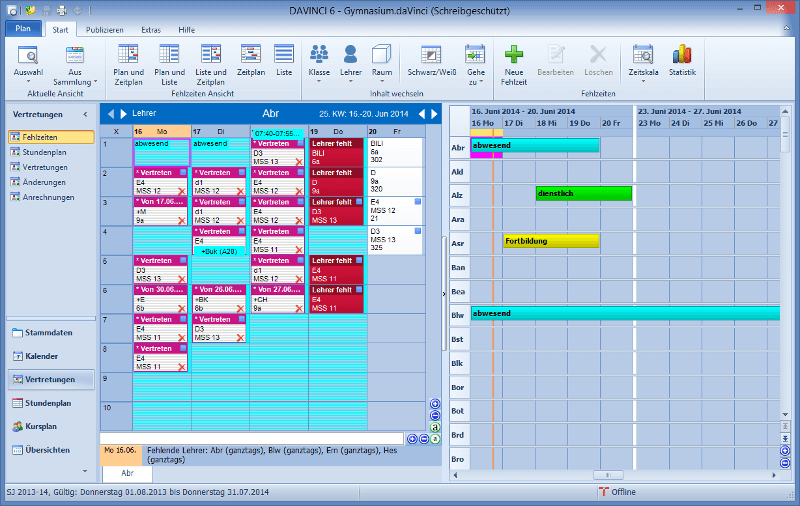Toggle the splitter arrow between the panes
The image size is (800, 506).
(x=444, y=294)
